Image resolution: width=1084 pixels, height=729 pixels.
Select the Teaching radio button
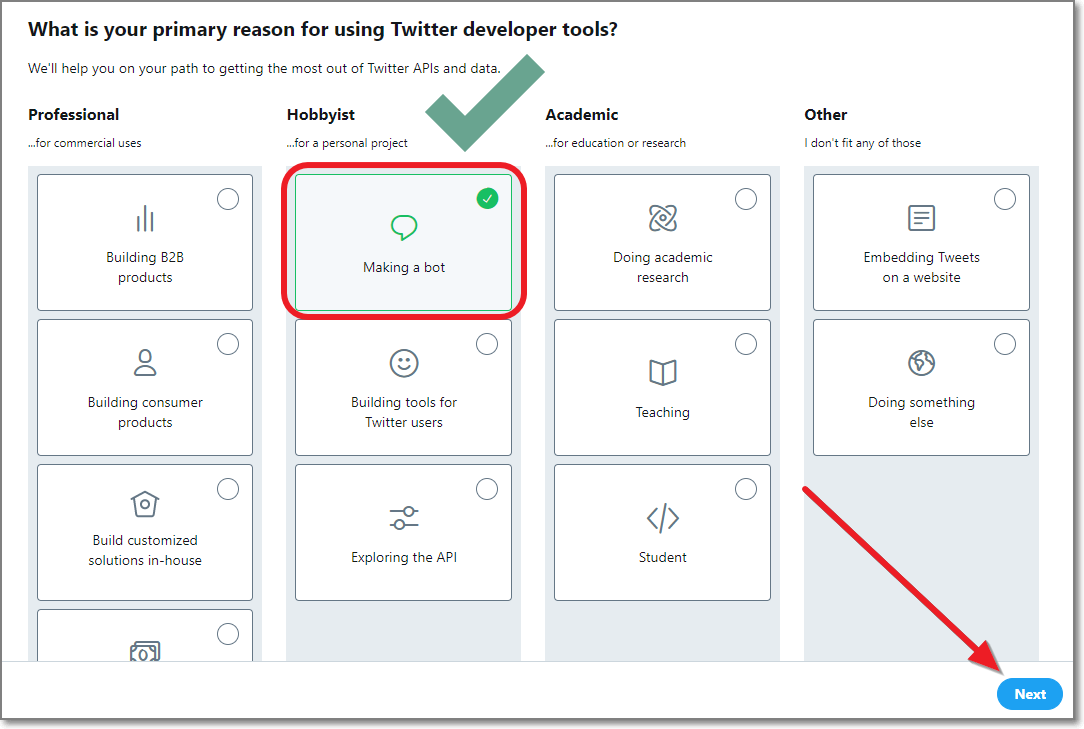(x=746, y=344)
